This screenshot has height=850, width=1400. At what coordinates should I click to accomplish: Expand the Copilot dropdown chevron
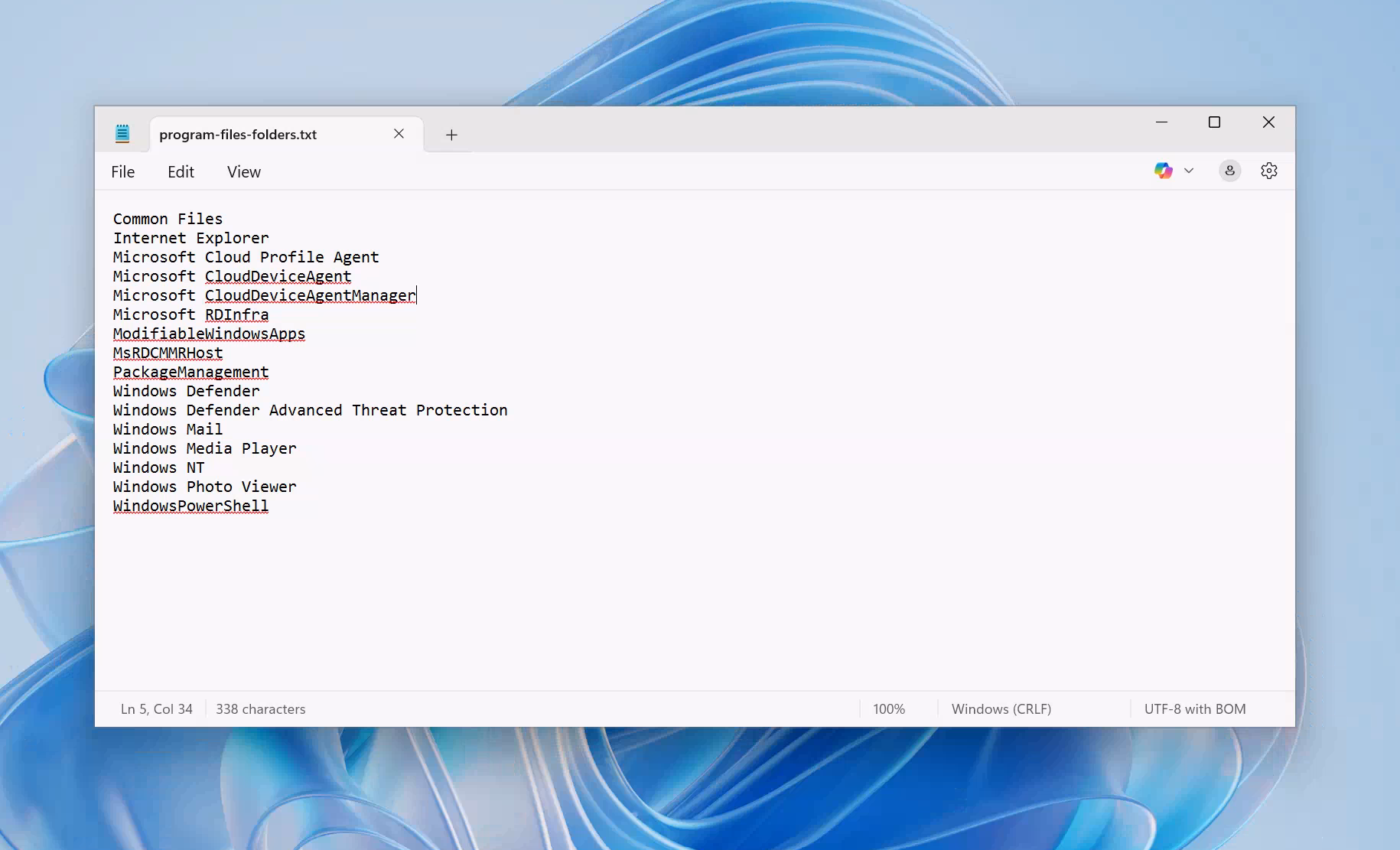pos(1189,171)
